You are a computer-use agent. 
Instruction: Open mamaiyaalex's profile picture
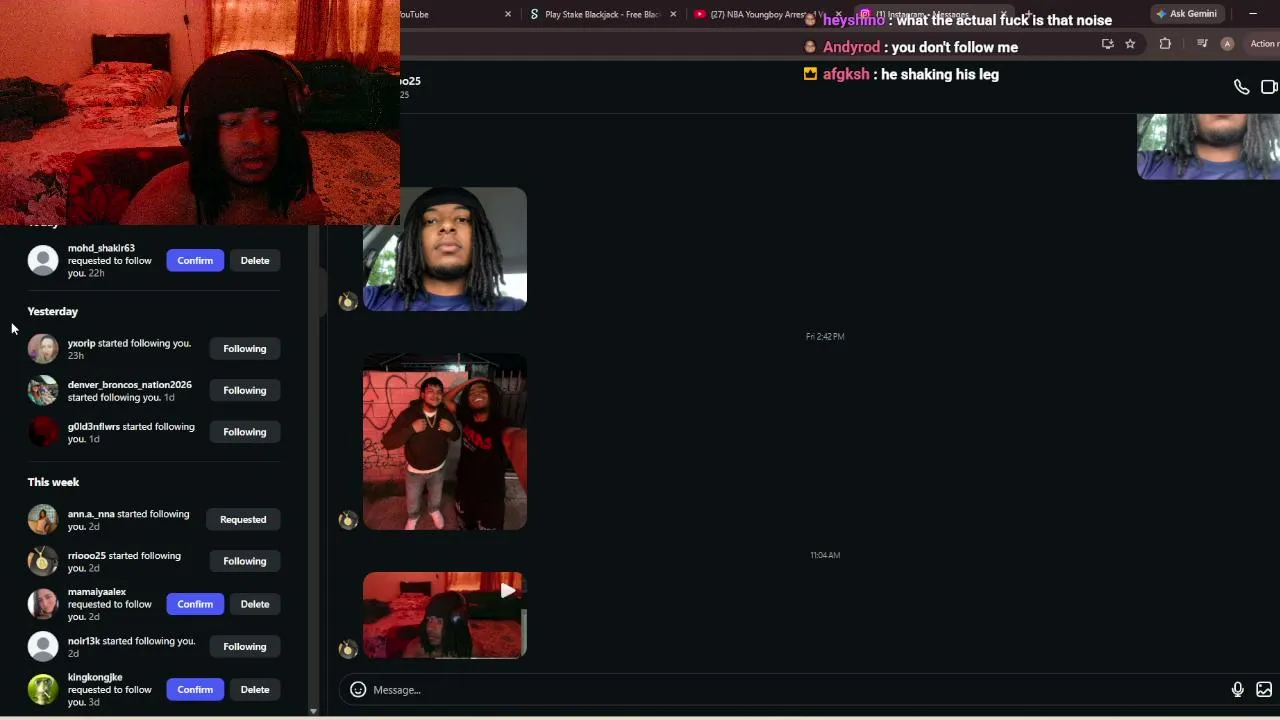(43, 604)
